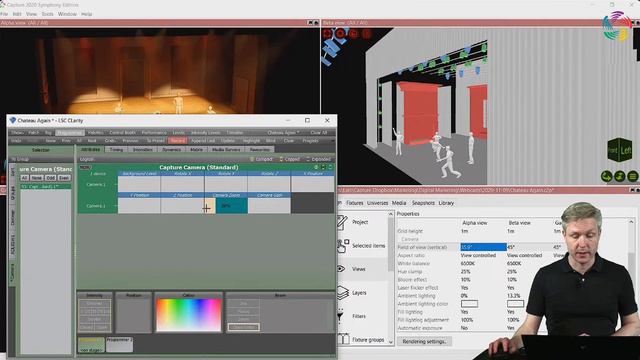Select the Views eye icon
The width and height of the screenshot is (640, 360).
(341, 269)
